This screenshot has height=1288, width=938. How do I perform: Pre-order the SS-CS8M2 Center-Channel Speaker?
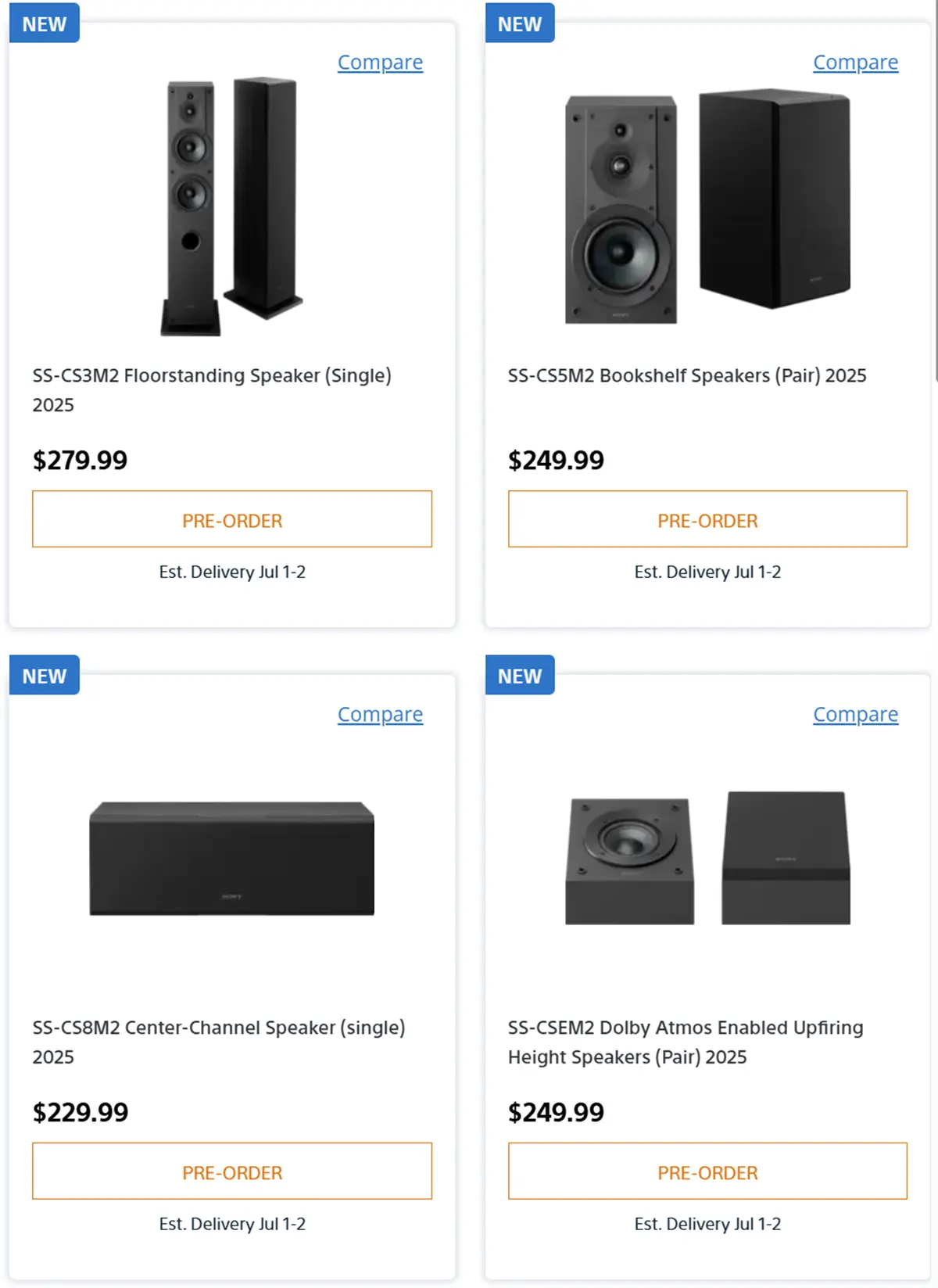click(232, 1171)
